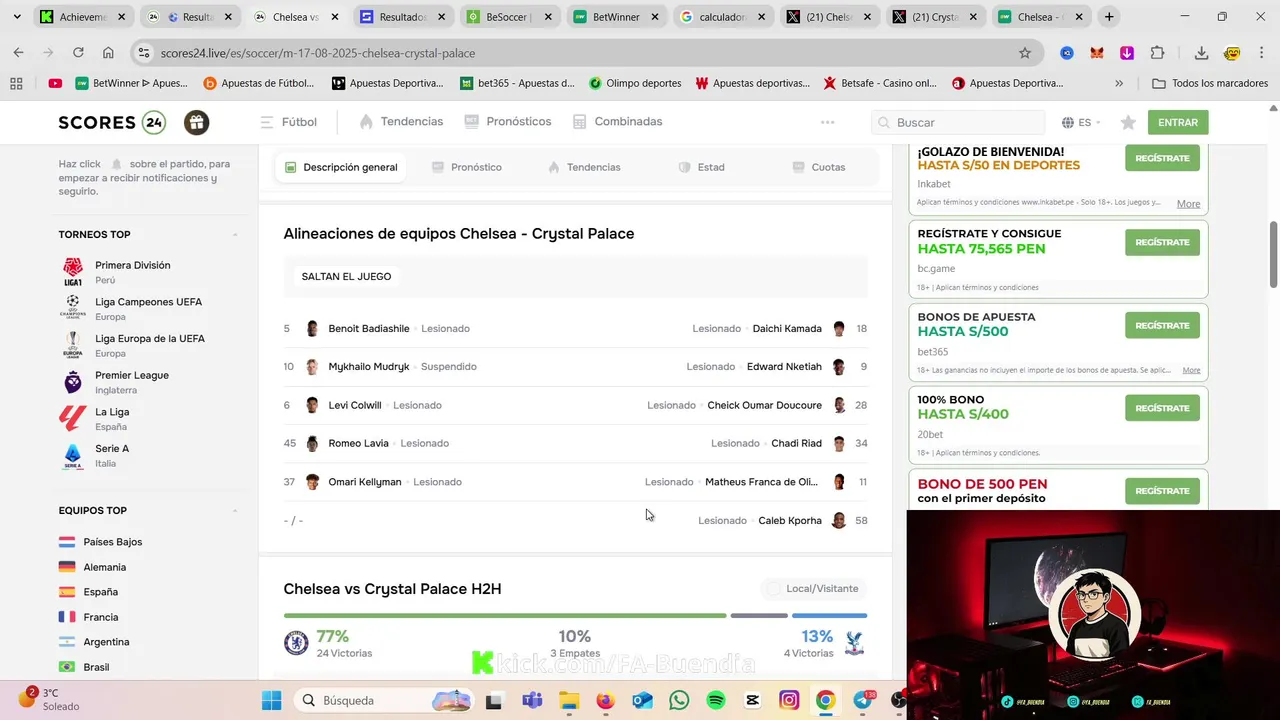Image resolution: width=1280 pixels, height=720 pixels.
Task: Click the Scores24 logo
Action: [112, 122]
